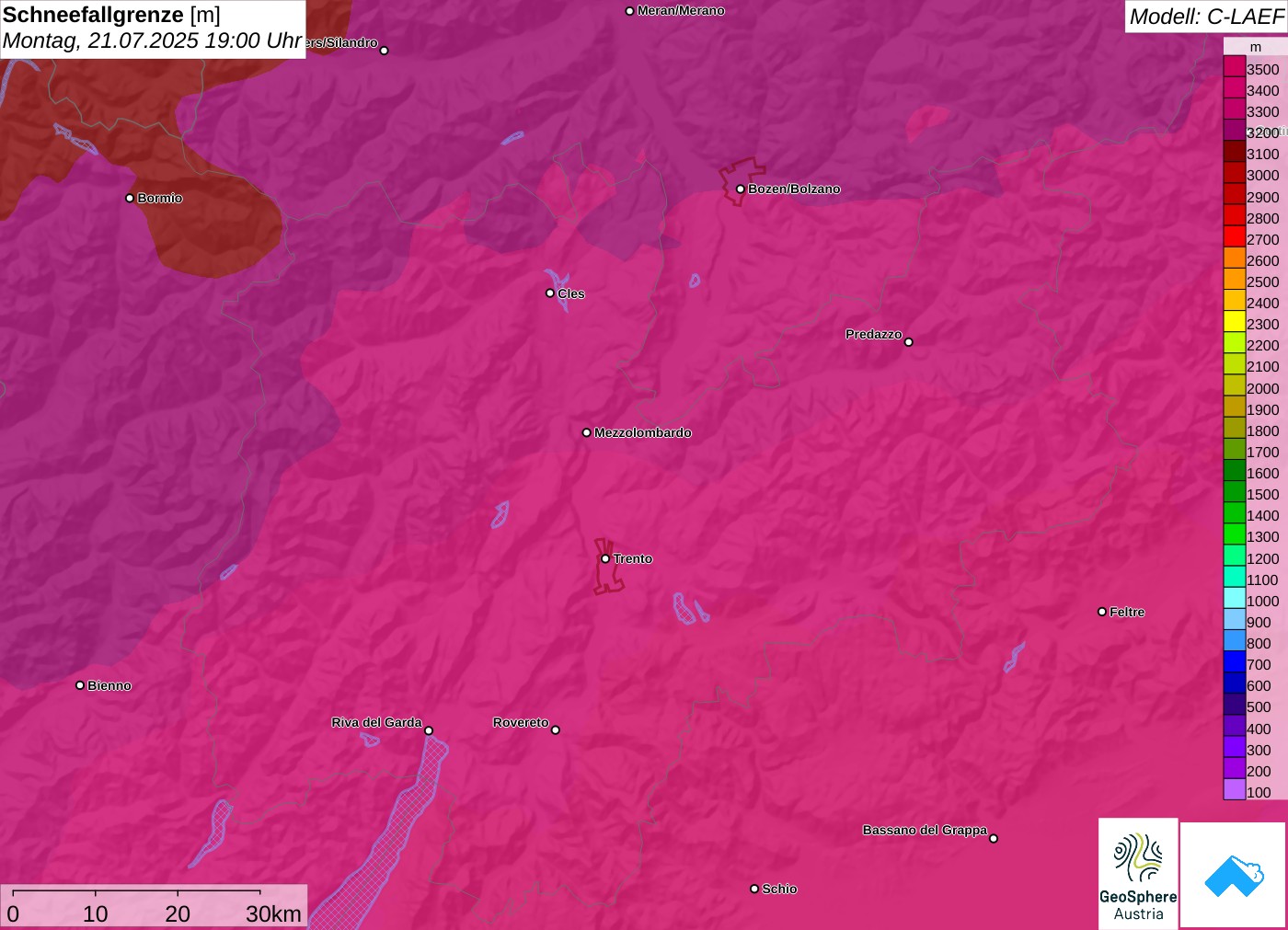
Task: Click the Riva del Garda label text
Action: (x=376, y=722)
